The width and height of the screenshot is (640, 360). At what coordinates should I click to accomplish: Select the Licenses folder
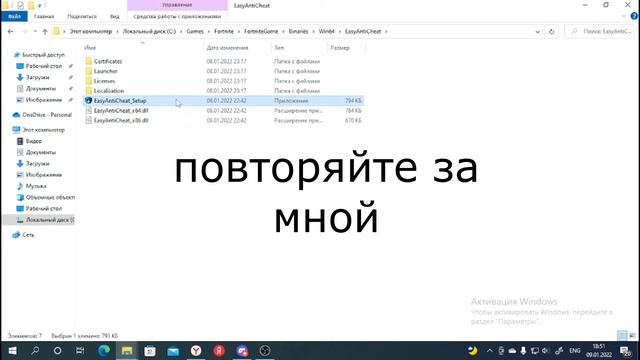coord(104,81)
